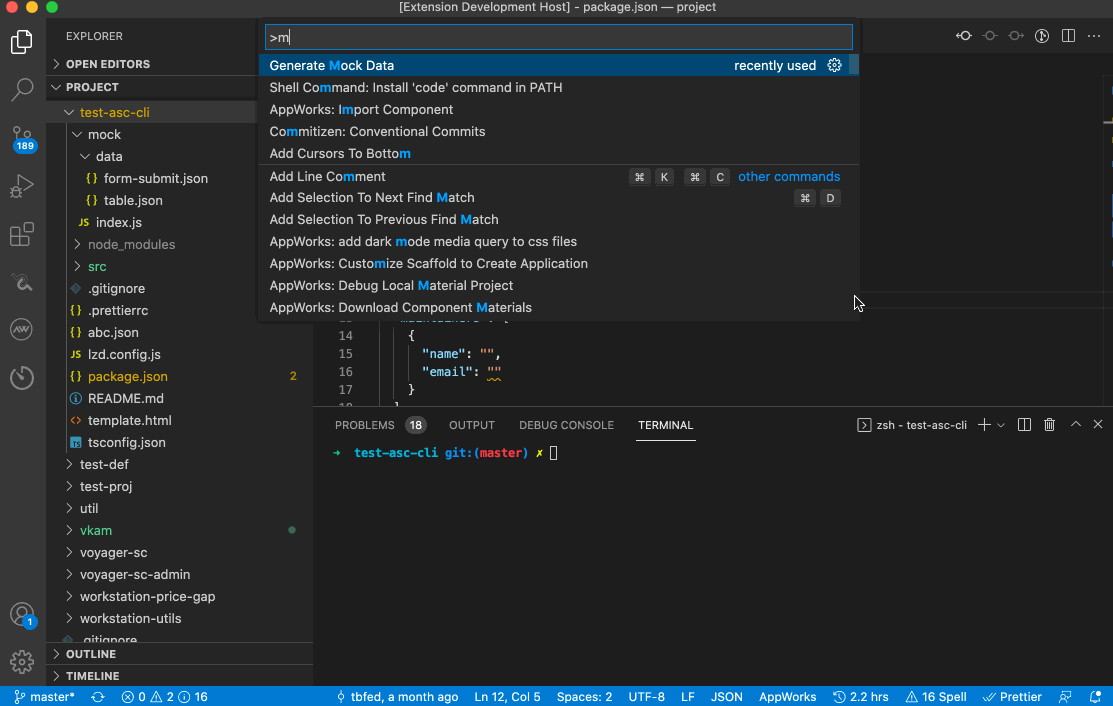Click Ln 12, Col 5 in status bar
The width and height of the screenshot is (1113, 706).
point(507,697)
